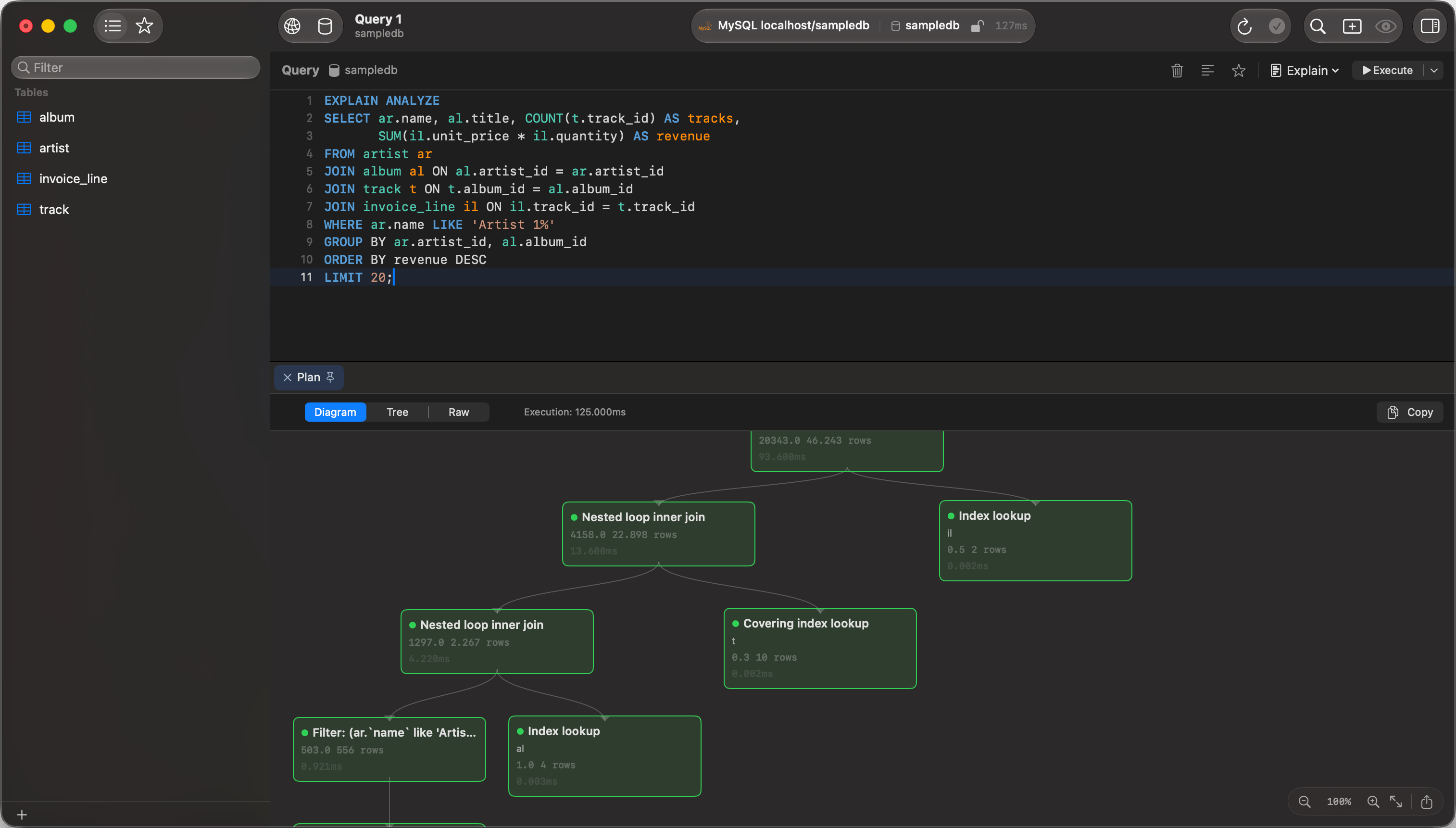This screenshot has width=1456, height=828.
Task: Add a new tab with the plus-window icon
Action: point(1352,26)
